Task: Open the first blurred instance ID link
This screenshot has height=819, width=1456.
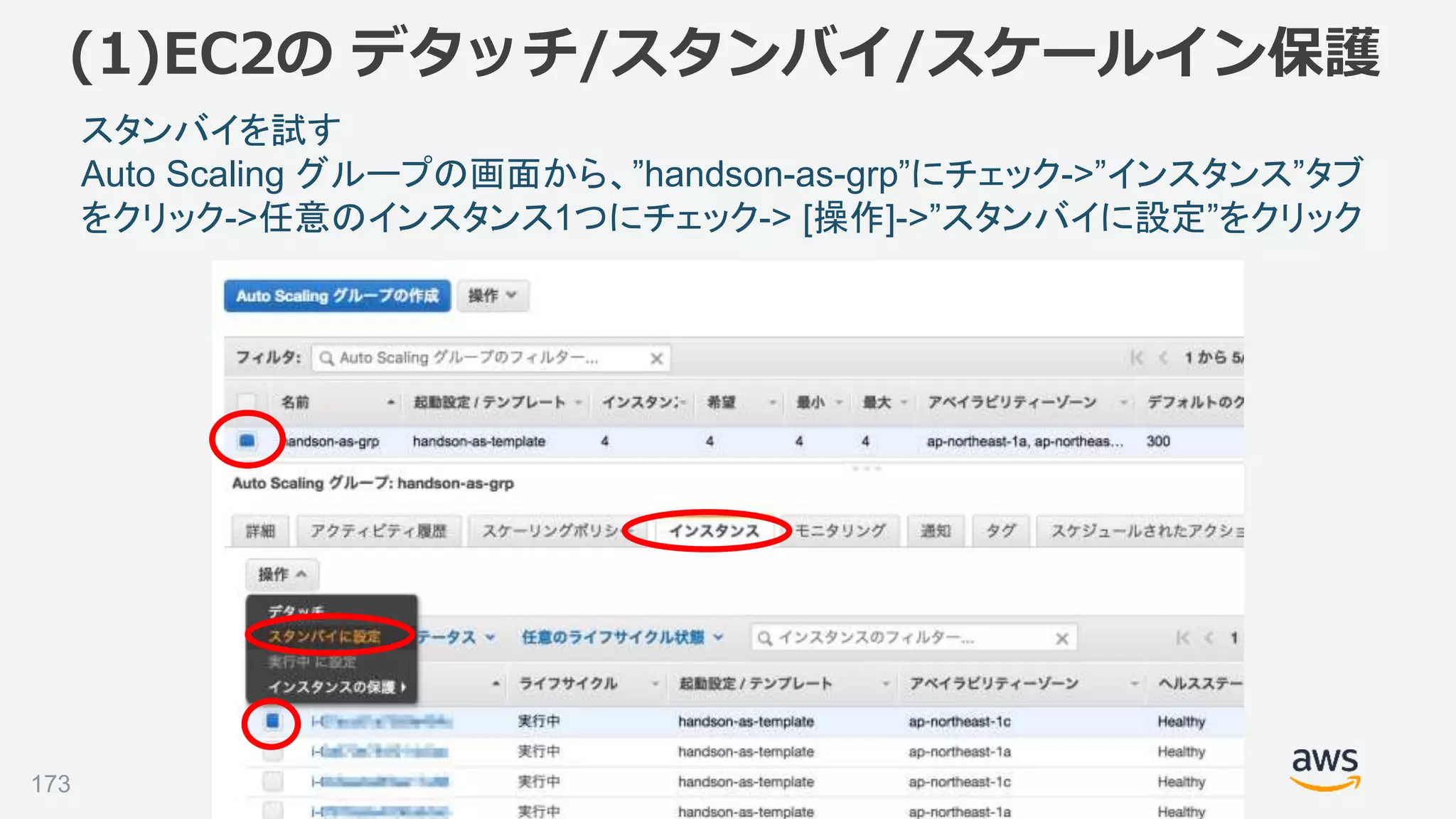Action: [381, 722]
